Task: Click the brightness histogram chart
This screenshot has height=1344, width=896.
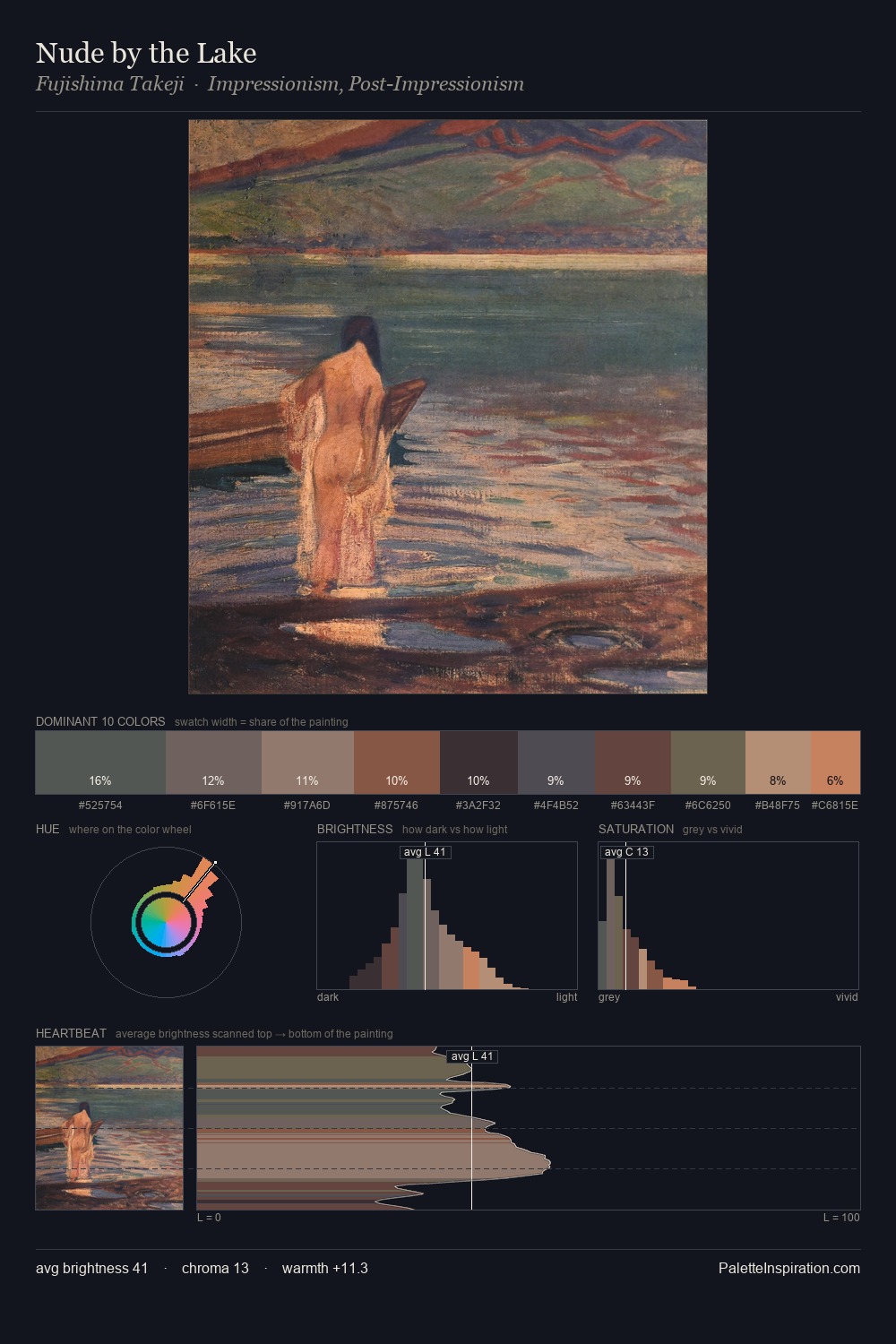Action: [x=447, y=916]
